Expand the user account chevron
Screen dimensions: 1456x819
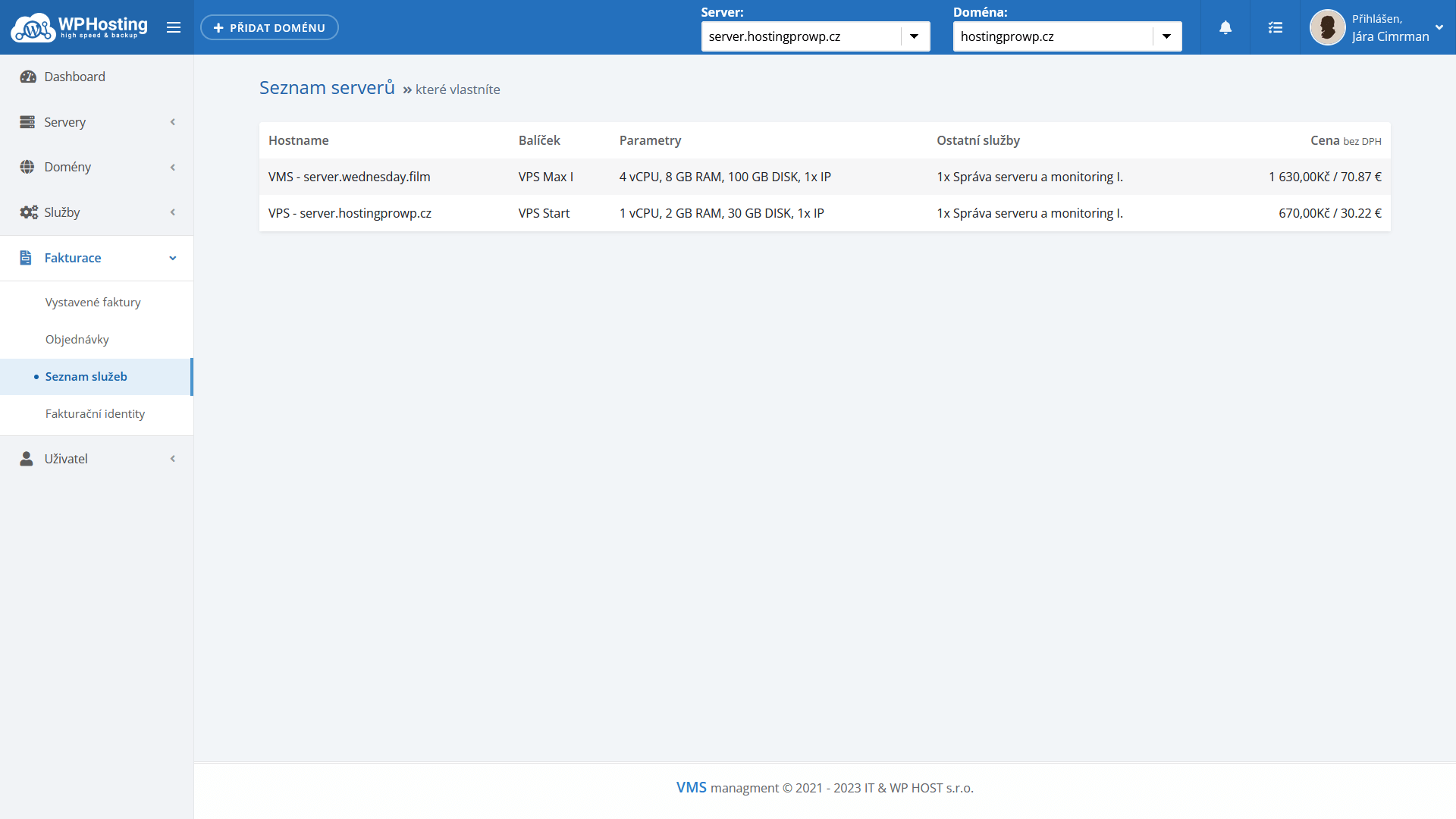[x=1439, y=27]
